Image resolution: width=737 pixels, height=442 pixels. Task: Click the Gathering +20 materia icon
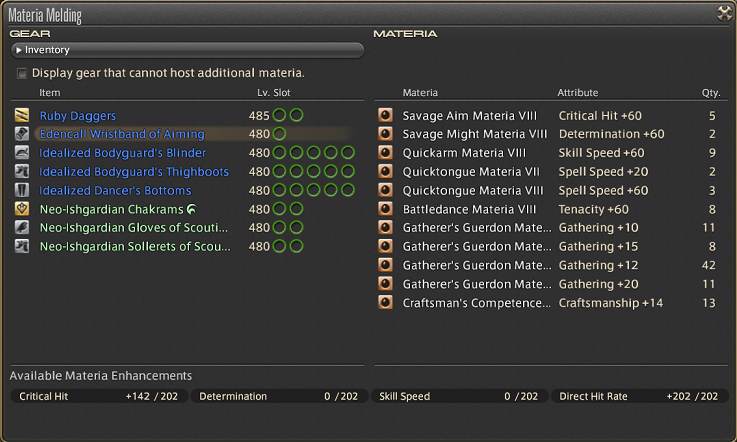click(385, 284)
